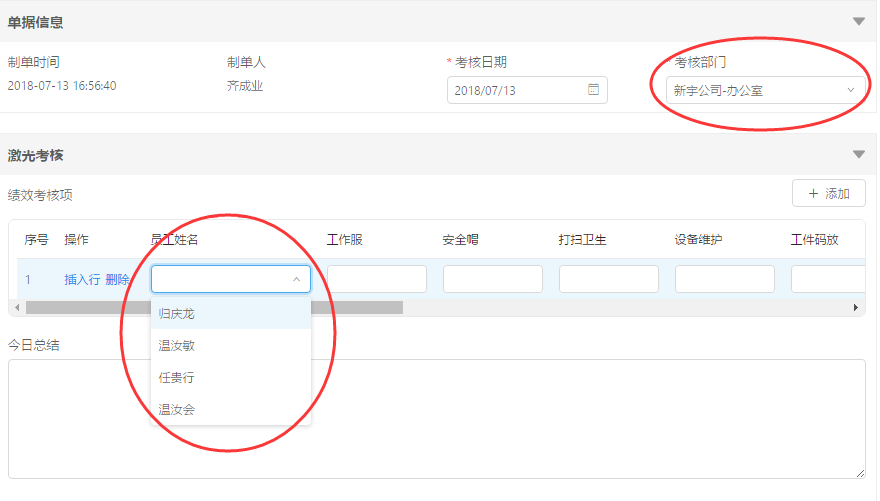Click the 设备维护 input field

point(725,279)
